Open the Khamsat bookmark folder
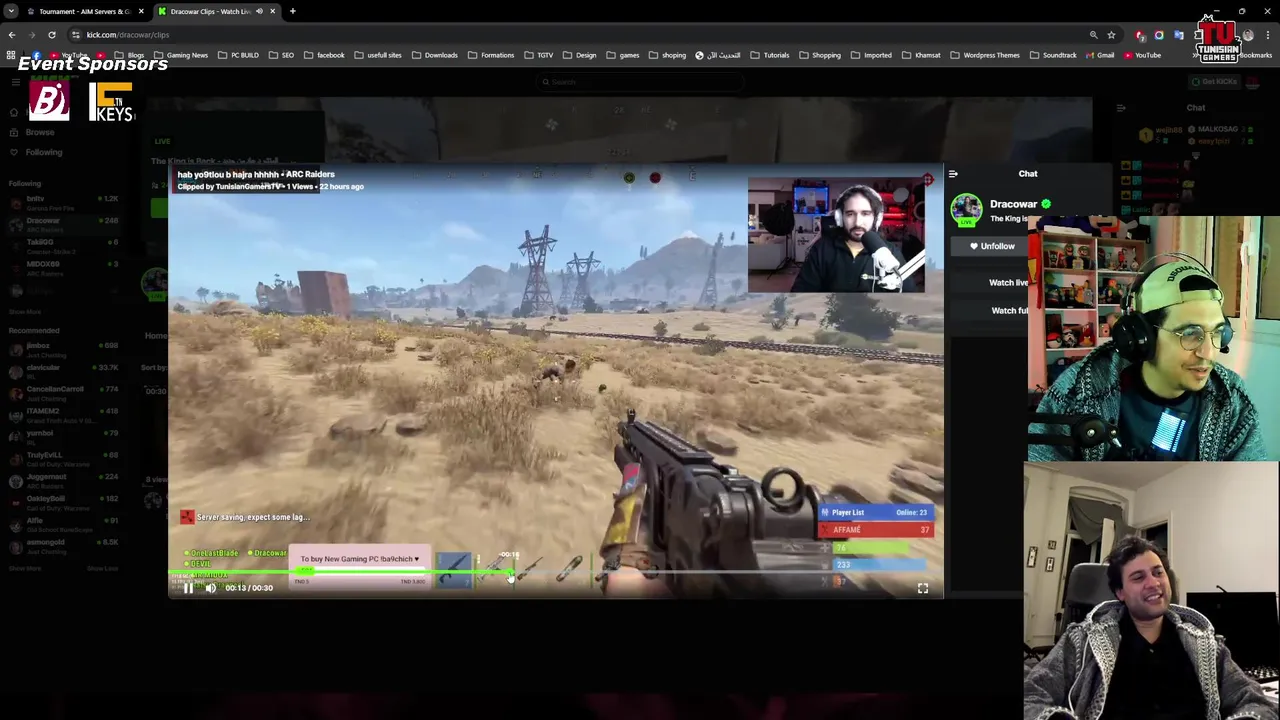Viewport: 1280px width, 720px height. 921,55
